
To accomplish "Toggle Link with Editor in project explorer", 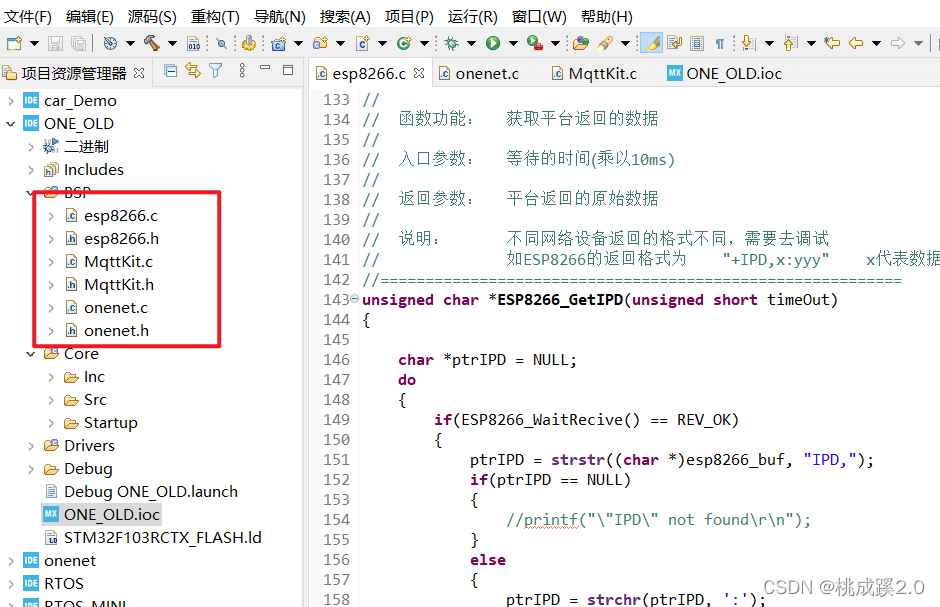I will pos(193,71).
